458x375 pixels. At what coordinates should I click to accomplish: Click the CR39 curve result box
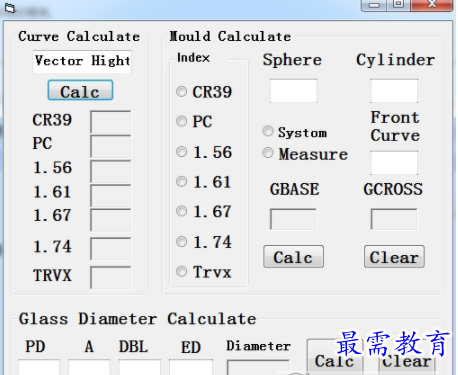(111, 122)
